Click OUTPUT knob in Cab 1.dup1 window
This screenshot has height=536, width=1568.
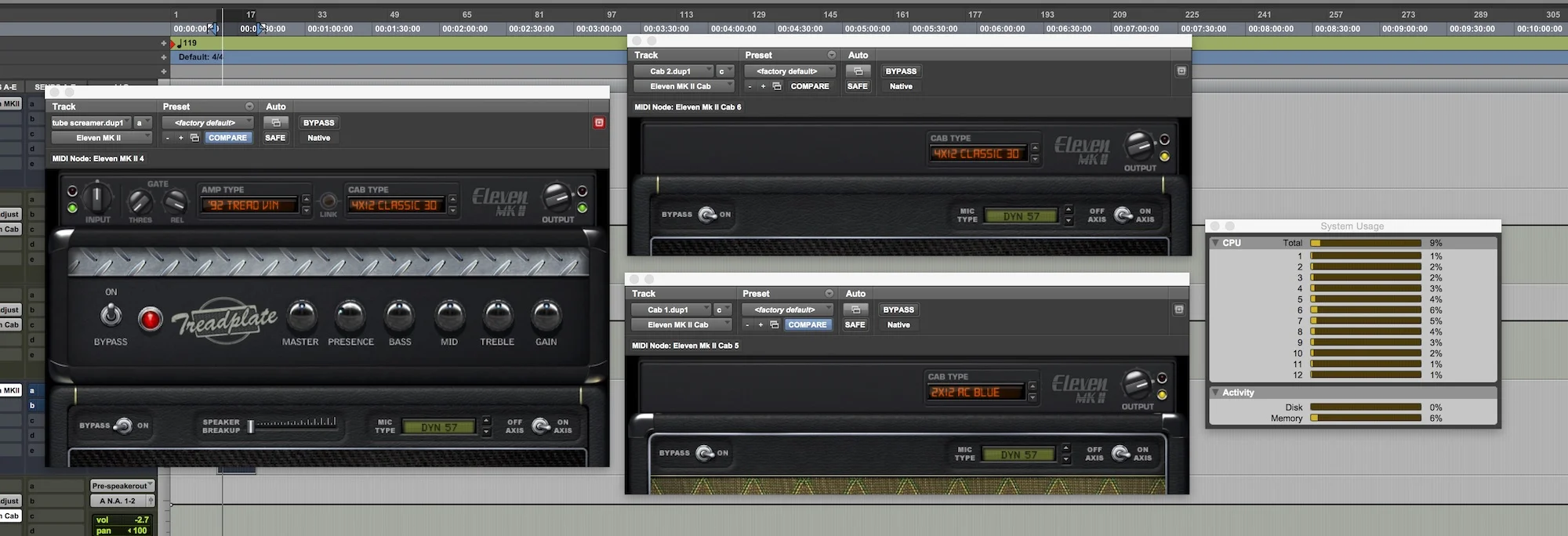pyautogui.click(x=1136, y=386)
